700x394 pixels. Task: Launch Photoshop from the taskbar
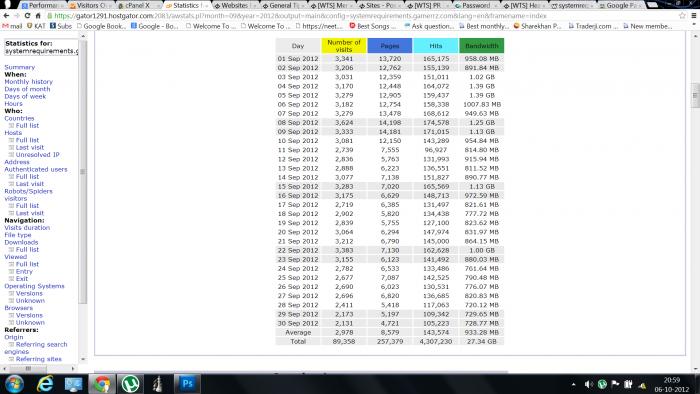187,384
